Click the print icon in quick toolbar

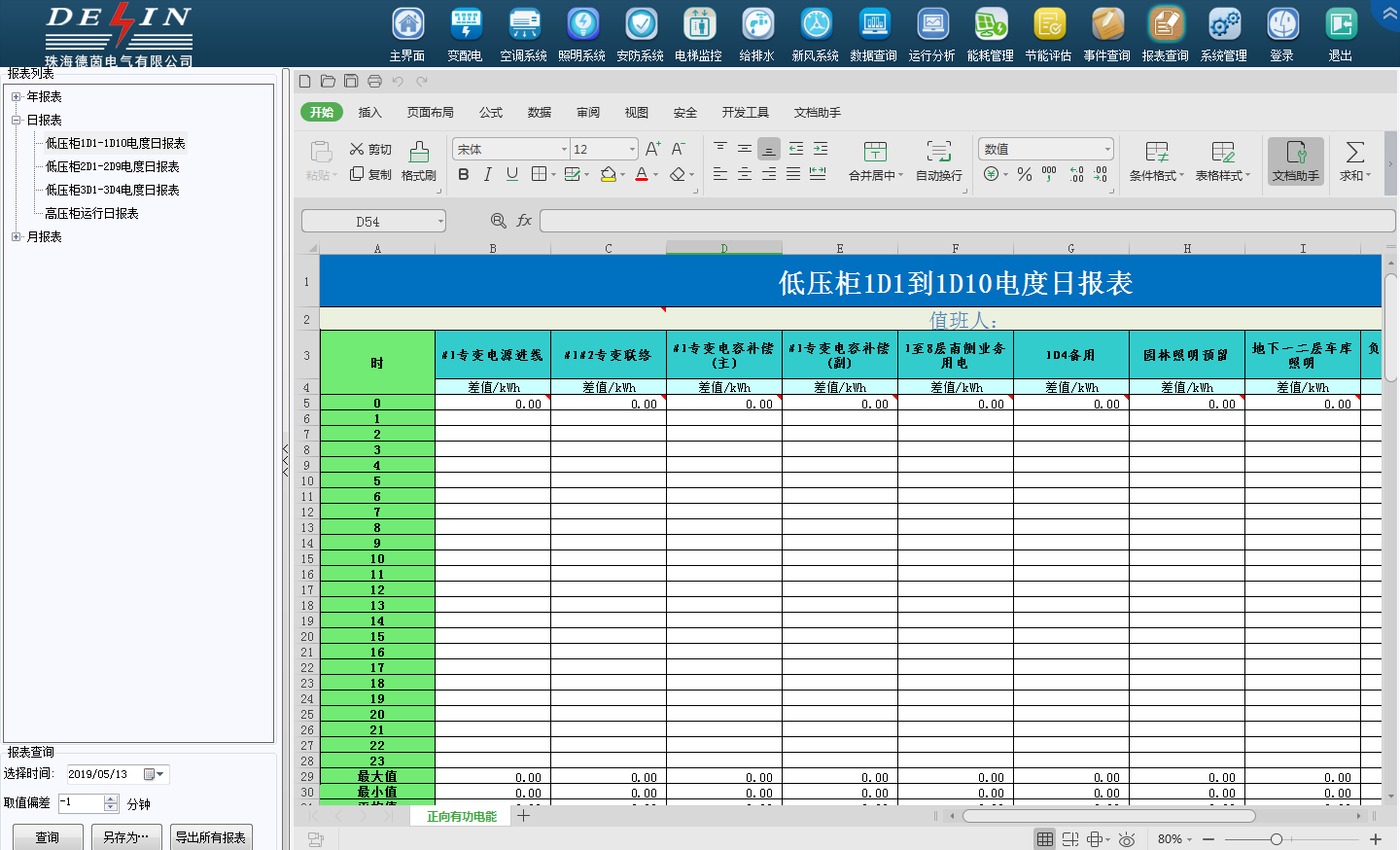[x=374, y=82]
